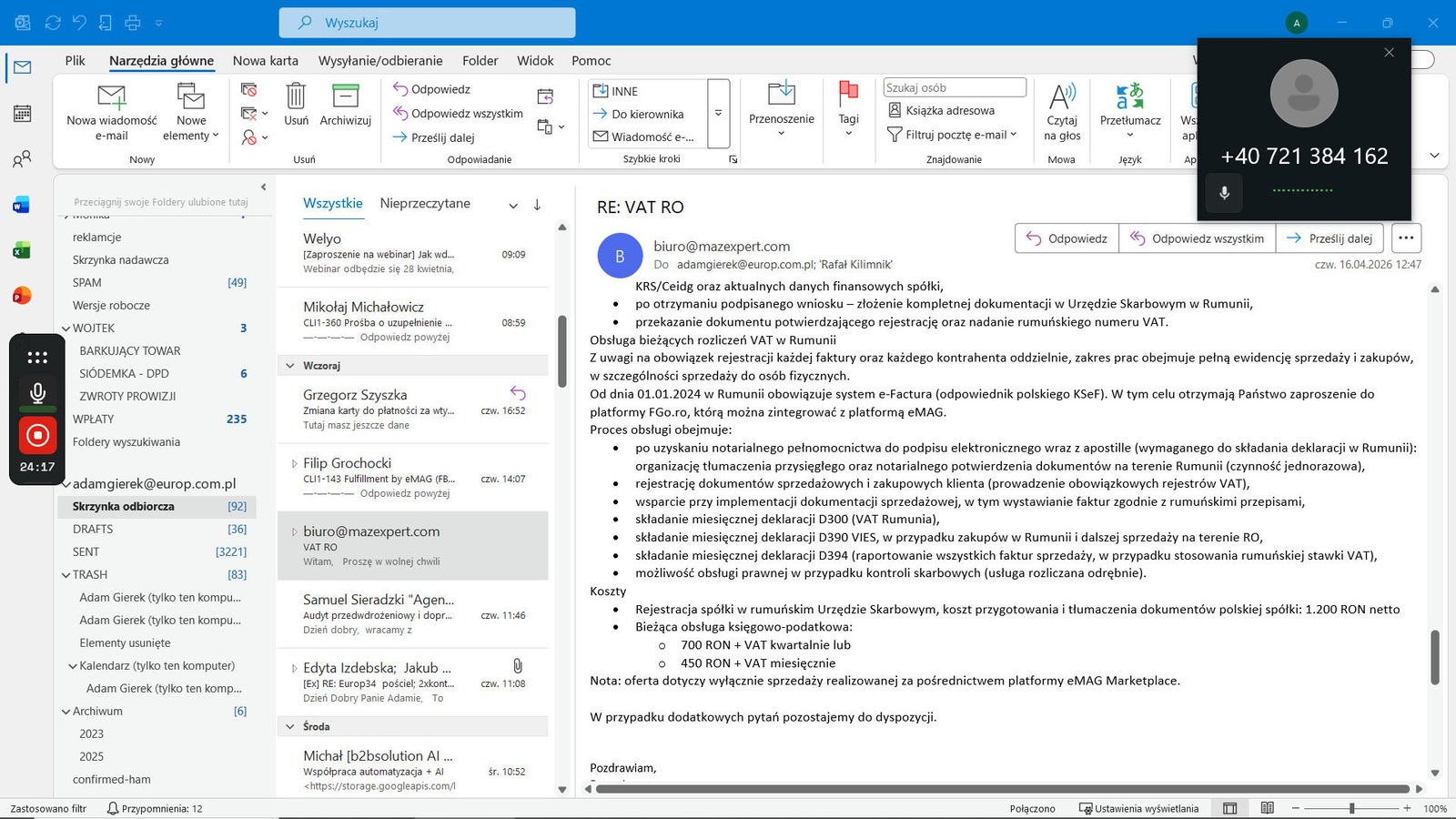The width and height of the screenshot is (1456, 819).
Task: Click Prześlij dalej in reading pane
Action: (x=1330, y=238)
